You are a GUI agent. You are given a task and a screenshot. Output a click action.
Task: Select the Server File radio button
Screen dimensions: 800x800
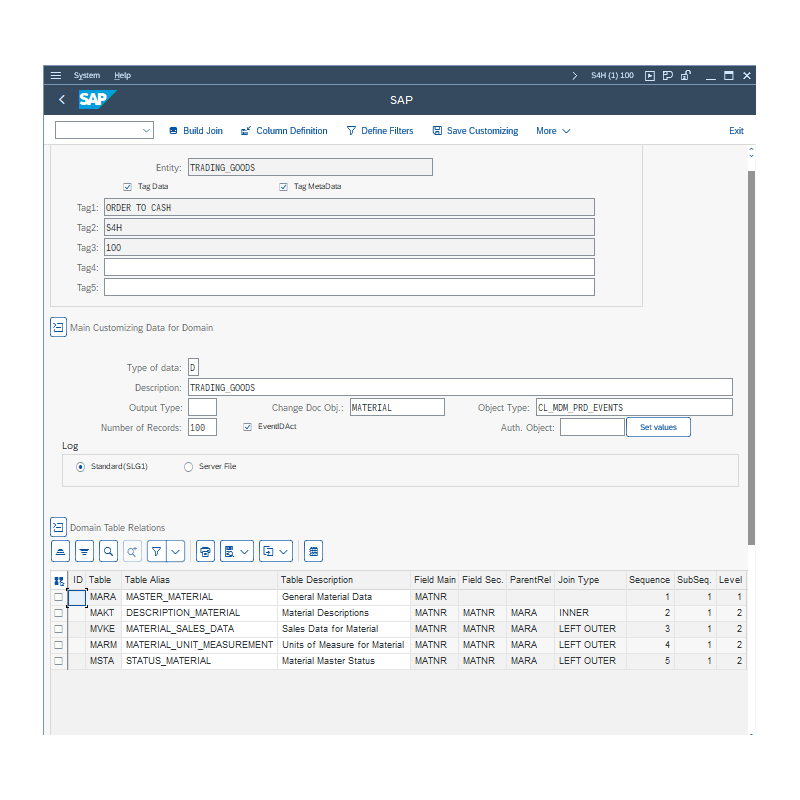pyautogui.click(x=189, y=467)
